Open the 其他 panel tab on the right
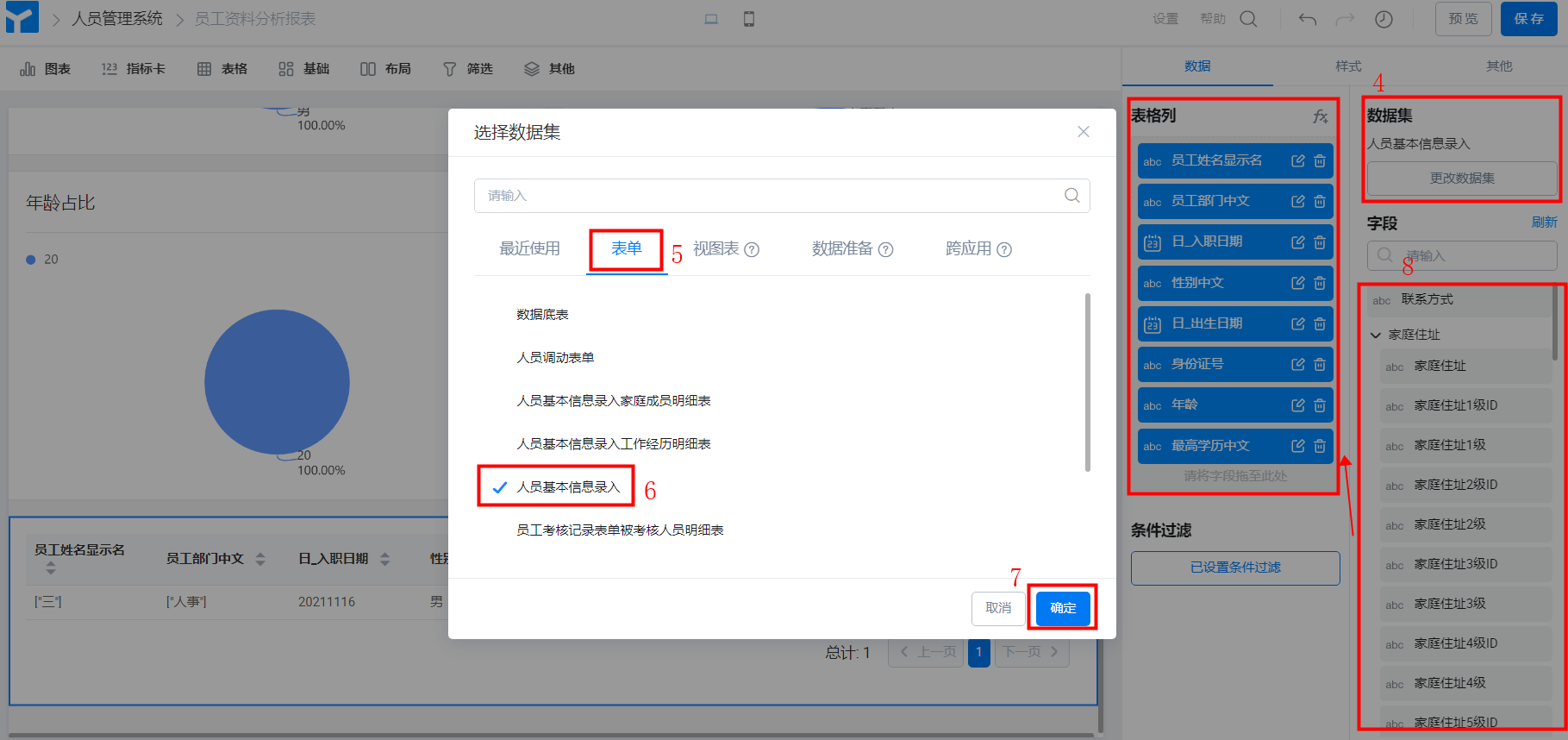This screenshot has width=1568, height=740. point(1499,66)
